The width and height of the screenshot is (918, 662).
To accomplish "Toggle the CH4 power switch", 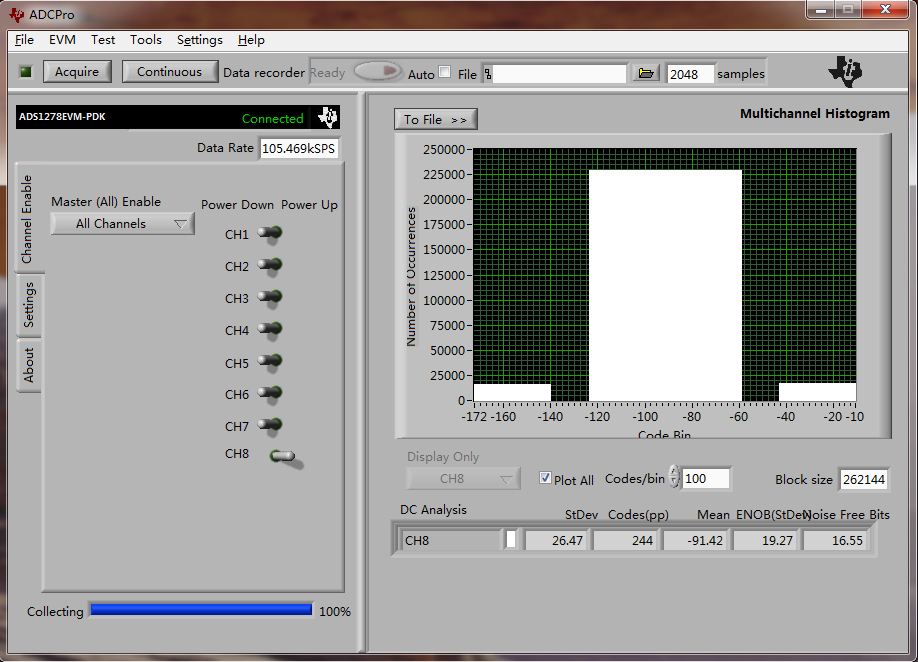I will pos(270,330).
